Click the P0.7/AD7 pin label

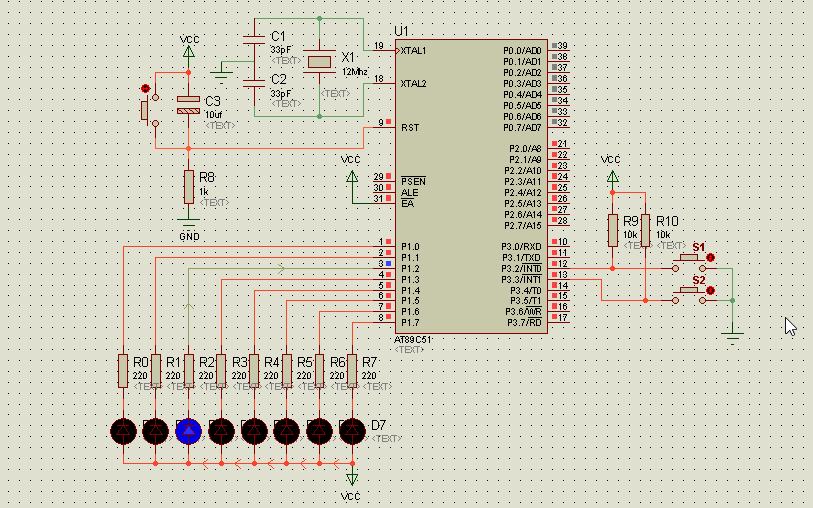click(x=522, y=128)
